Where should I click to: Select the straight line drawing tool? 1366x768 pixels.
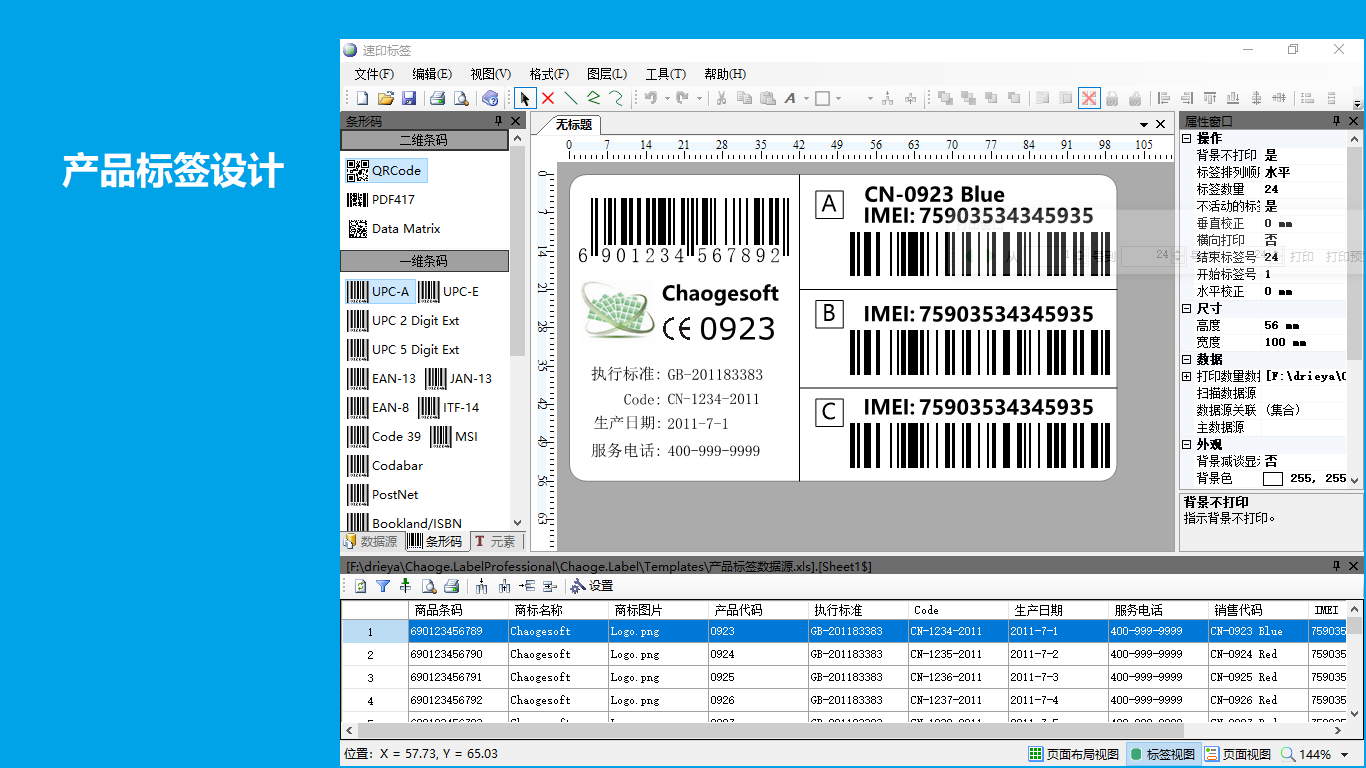[x=571, y=98]
